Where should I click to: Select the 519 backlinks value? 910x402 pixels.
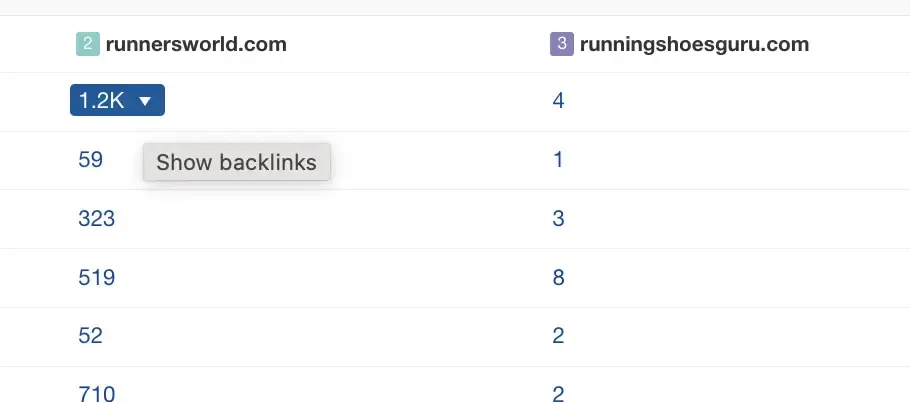tap(96, 278)
